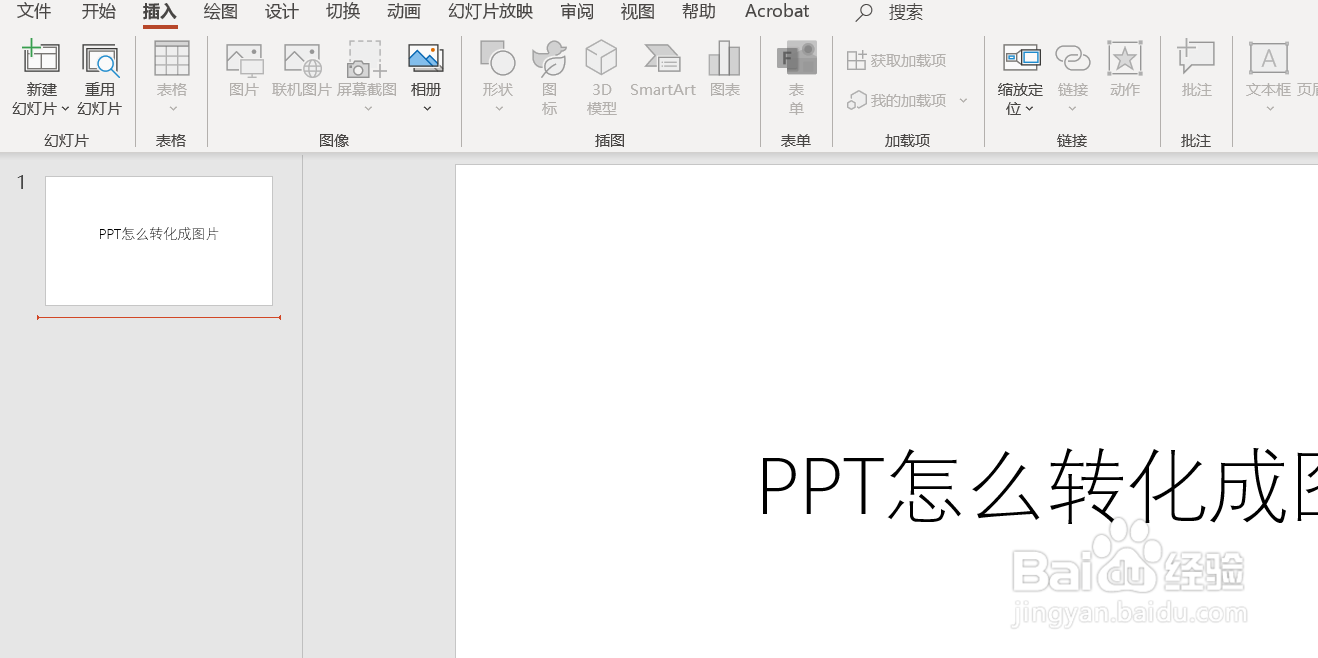Click the 相册 photo album icon
The image size is (1318, 658).
coord(426,59)
